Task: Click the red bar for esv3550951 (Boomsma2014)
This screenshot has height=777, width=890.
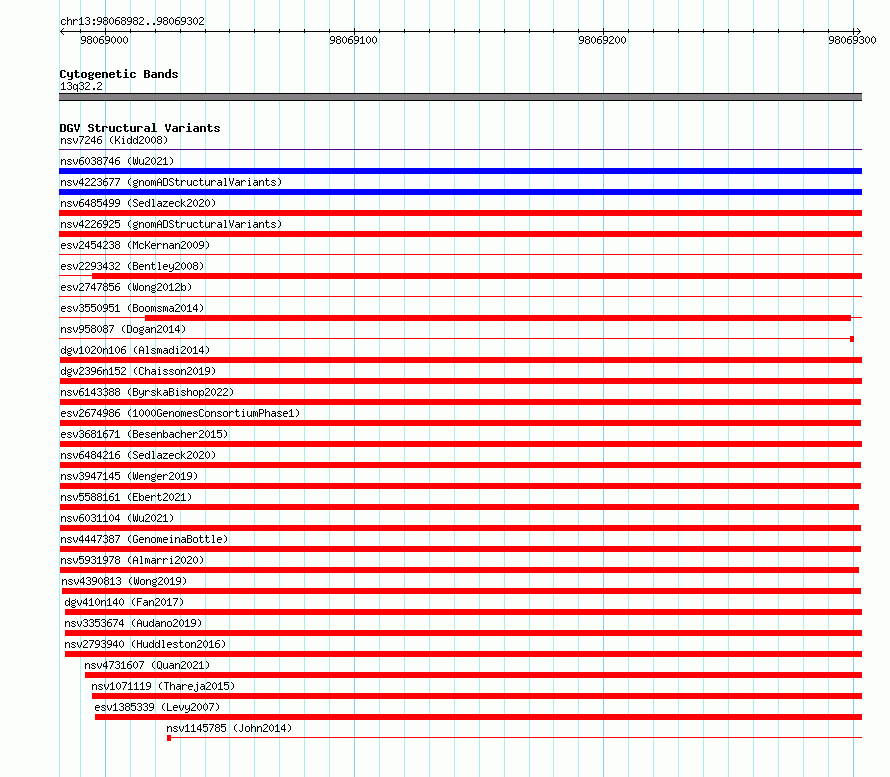Action: pyautogui.click(x=498, y=318)
